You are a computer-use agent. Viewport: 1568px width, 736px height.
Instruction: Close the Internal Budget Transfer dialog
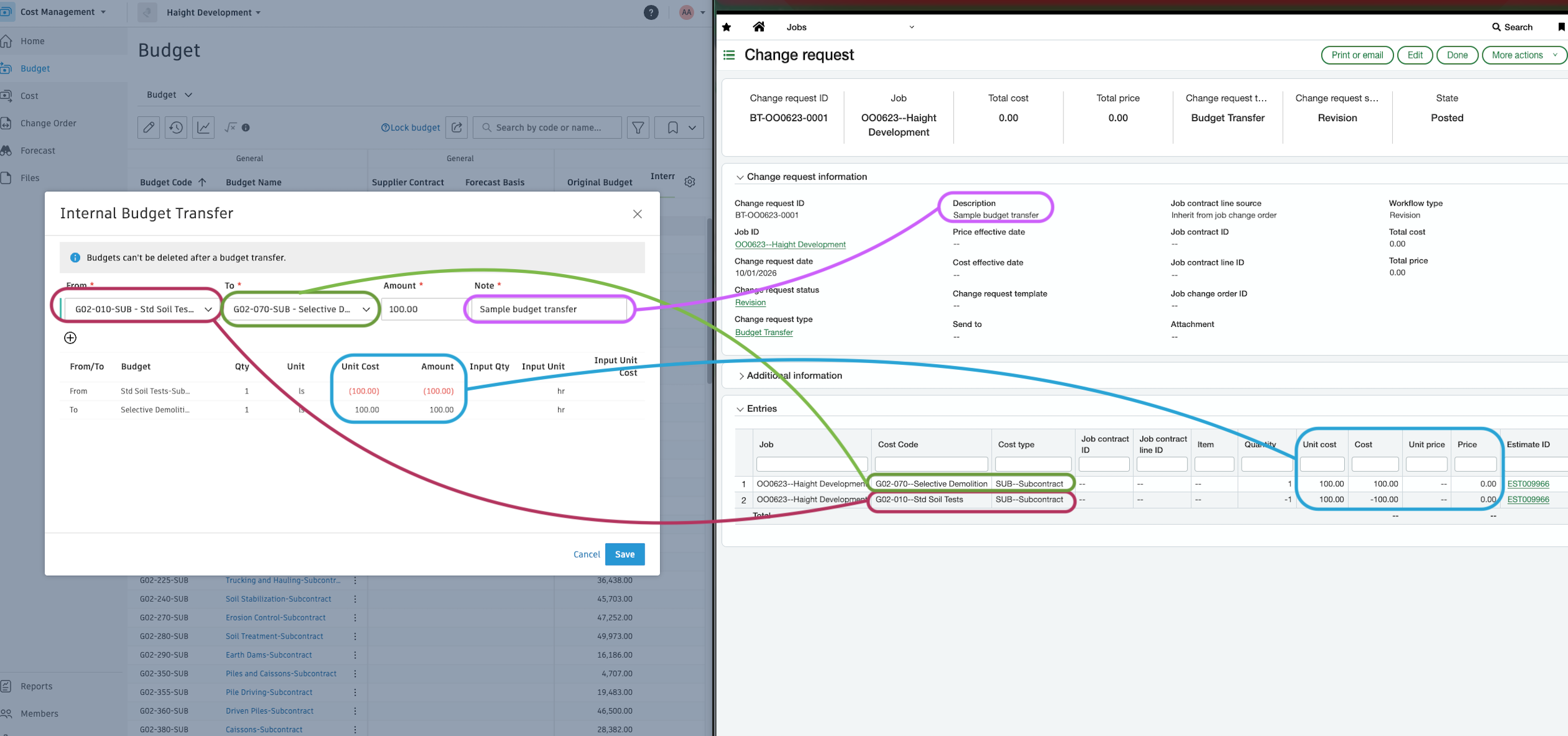click(x=637, y=214)
